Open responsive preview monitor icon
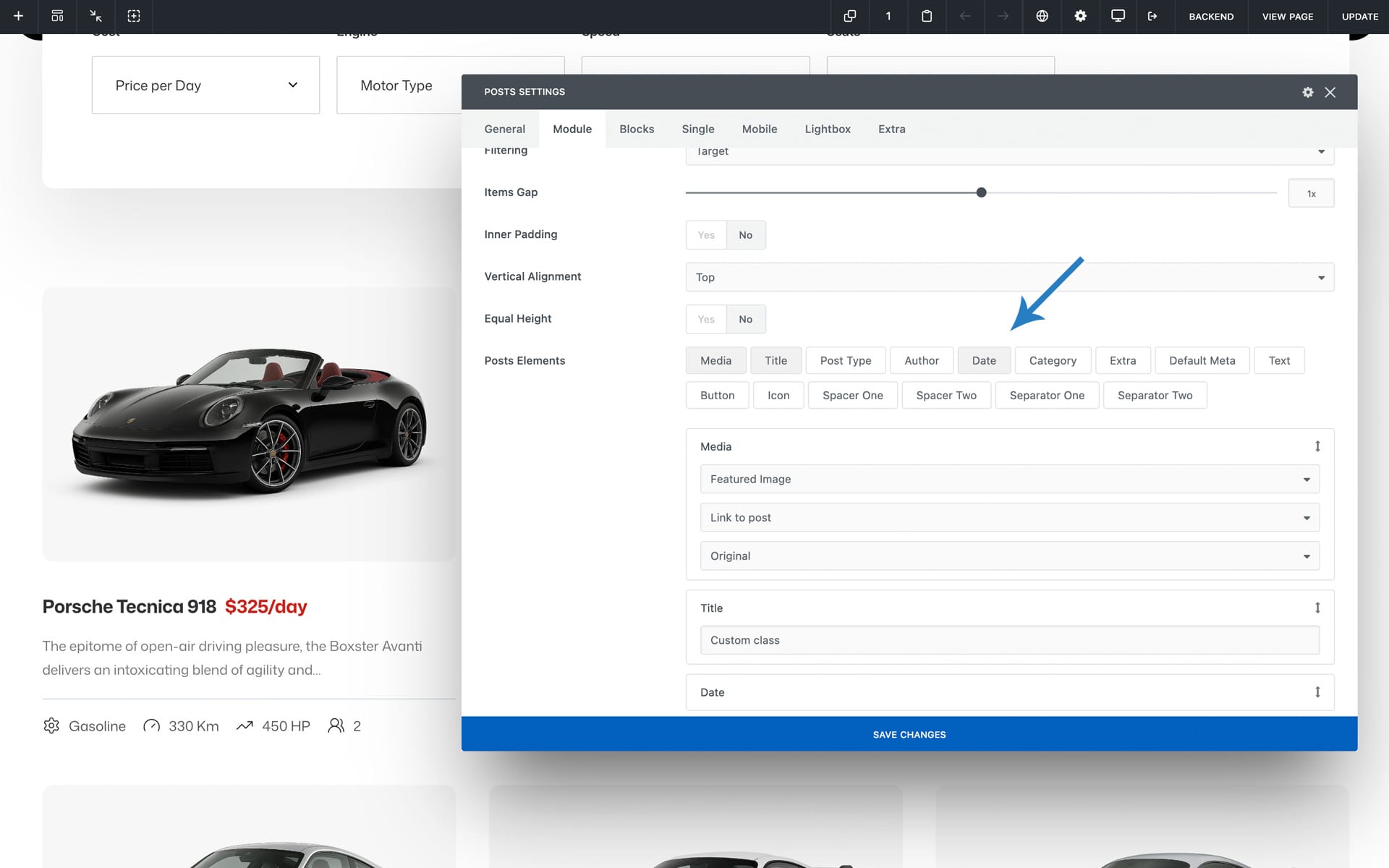Viewport: 1389px width, 868px height. click(x=1118, y=16)
